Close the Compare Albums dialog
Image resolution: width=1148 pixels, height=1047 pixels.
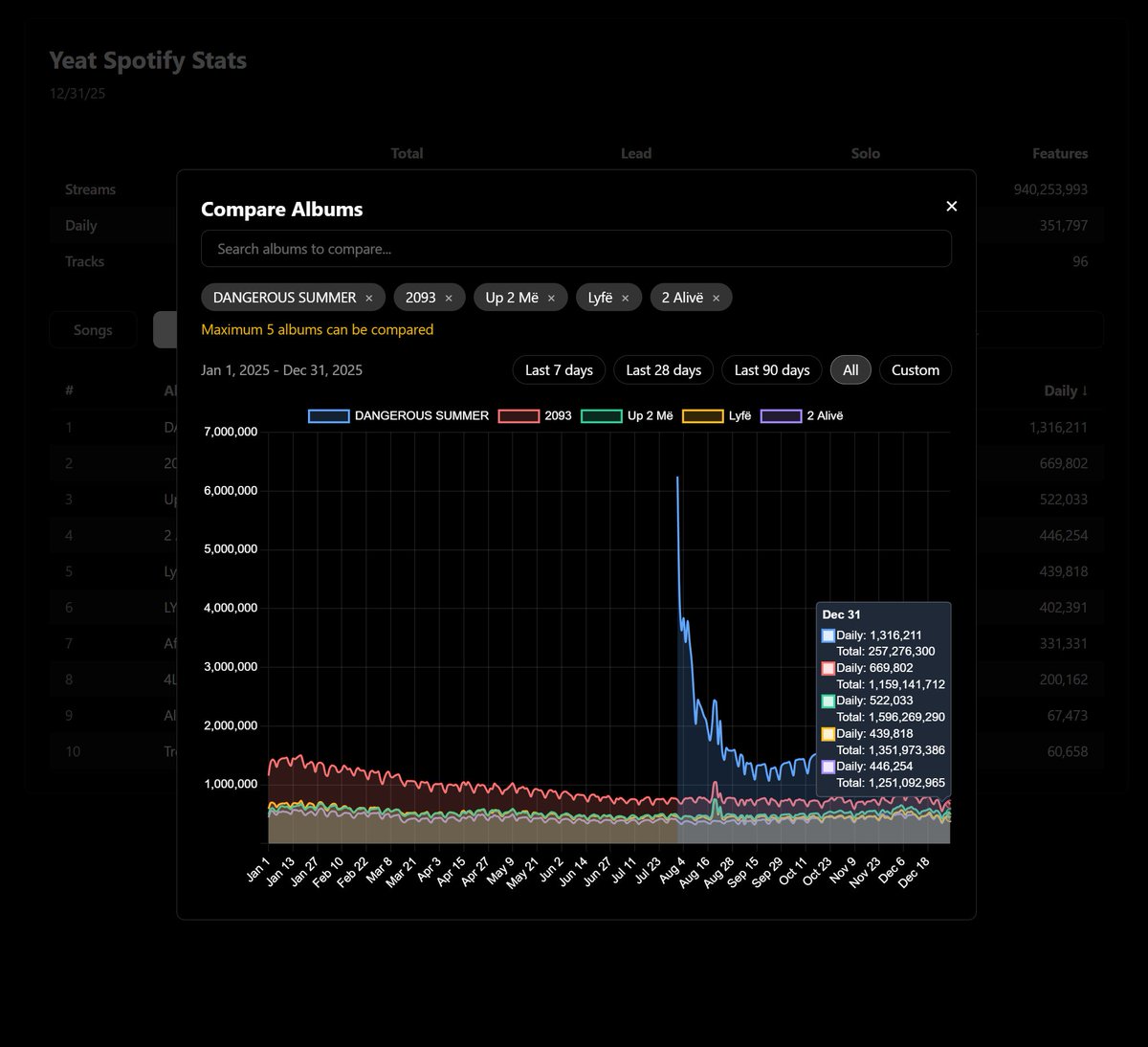click(x=951, y=206)
